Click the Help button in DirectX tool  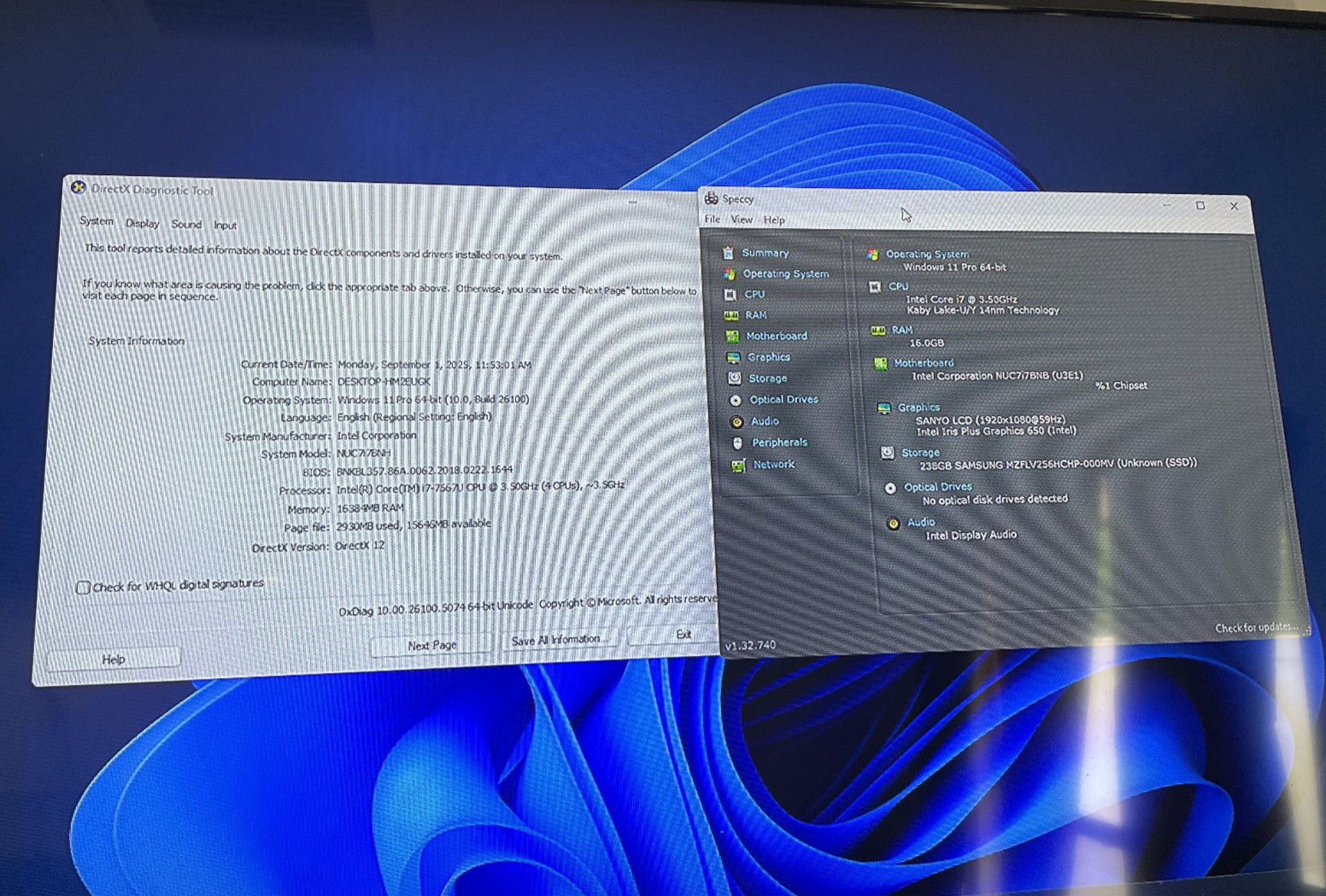pos(114,659)
